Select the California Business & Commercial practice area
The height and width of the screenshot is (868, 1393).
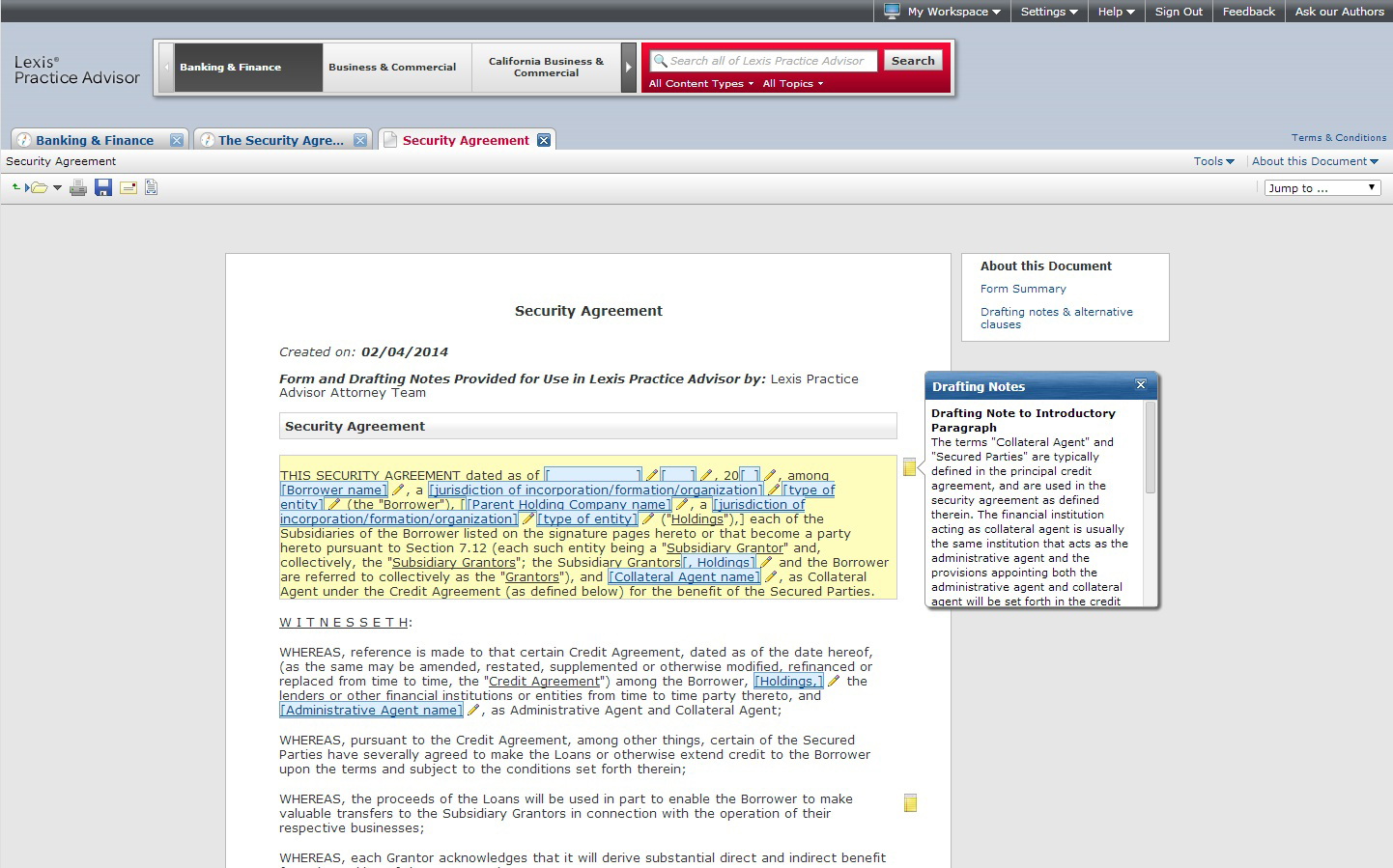(546, 68)
